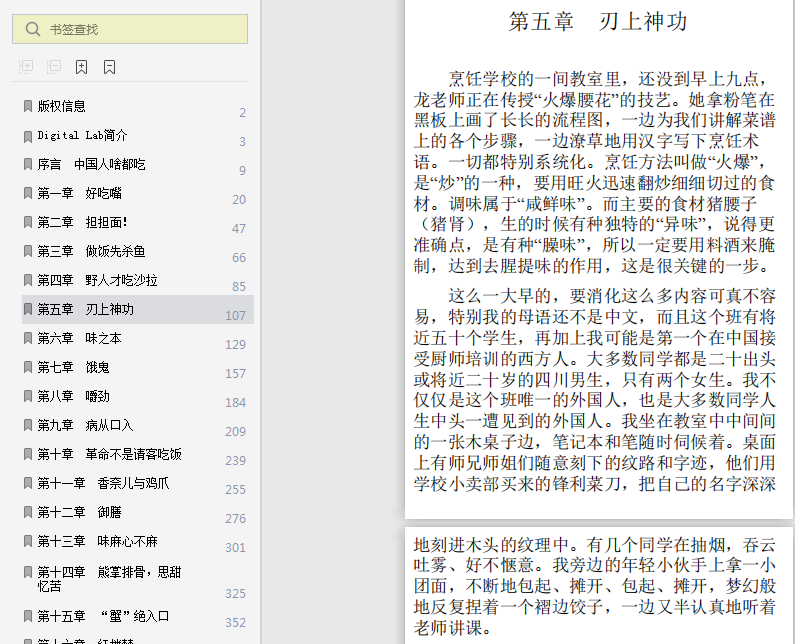
Task: Click bookmark icon beside 第十一章
Action: point(28,483)
